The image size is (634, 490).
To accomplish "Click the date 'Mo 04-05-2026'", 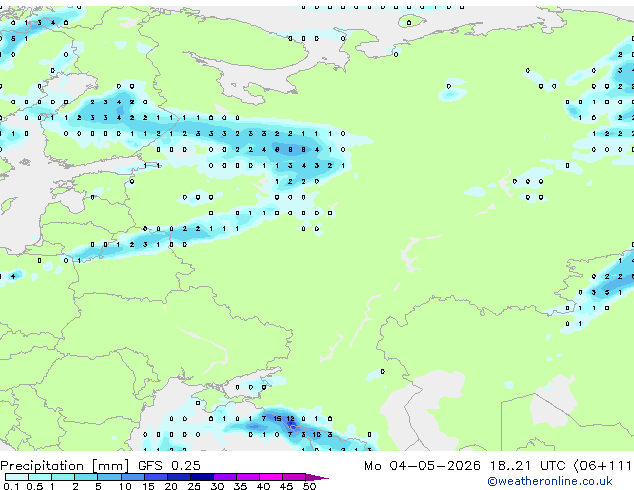I will [422, 466].
